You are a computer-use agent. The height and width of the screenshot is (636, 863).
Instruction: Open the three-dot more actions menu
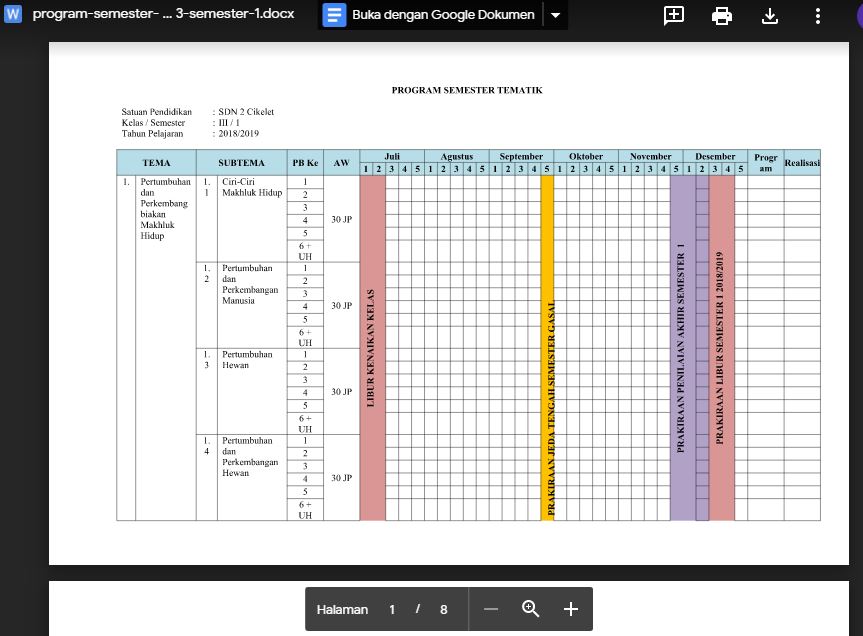click(817, 15)
